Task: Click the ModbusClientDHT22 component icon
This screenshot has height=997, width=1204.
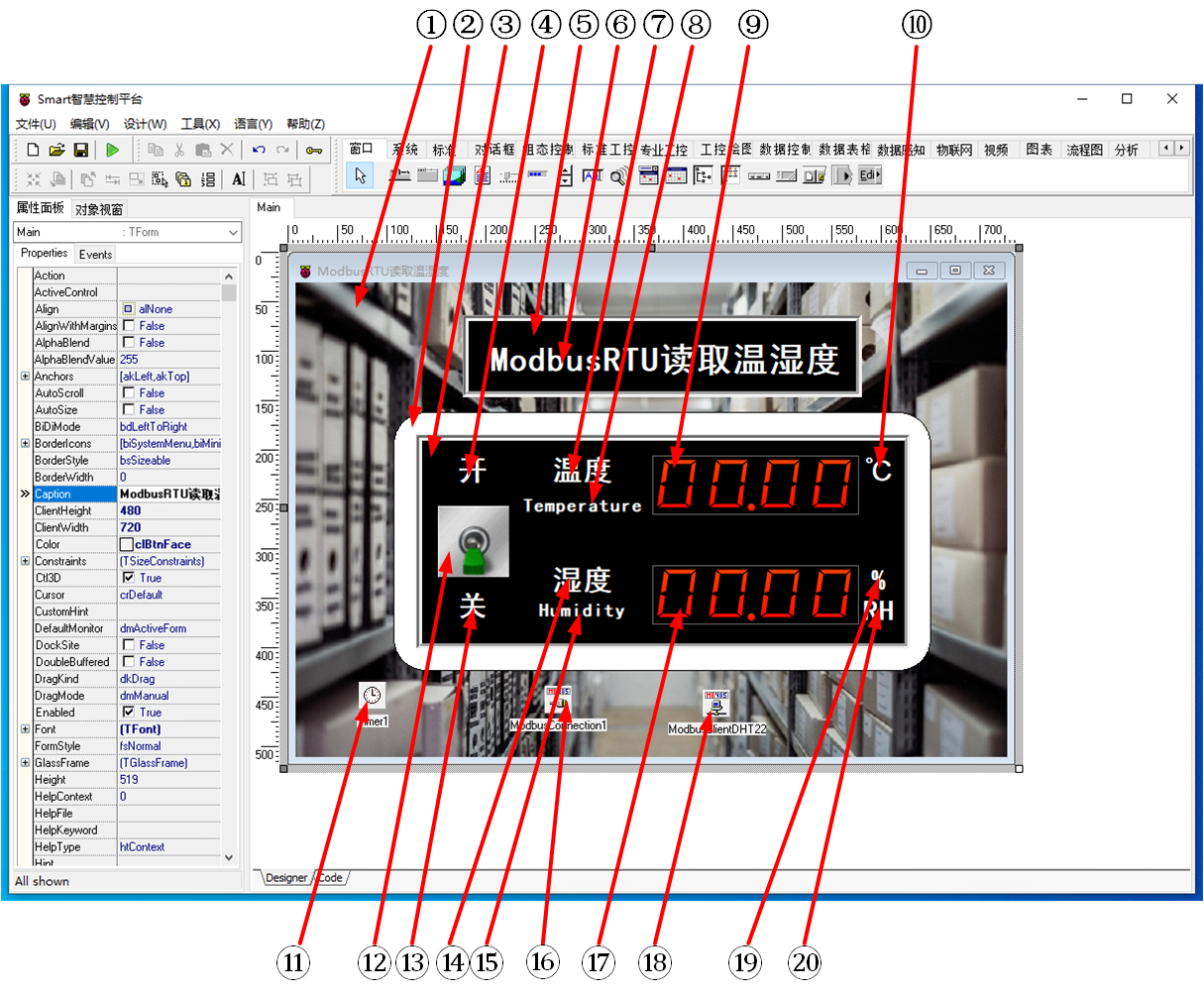Action: [x=716, y=703]
